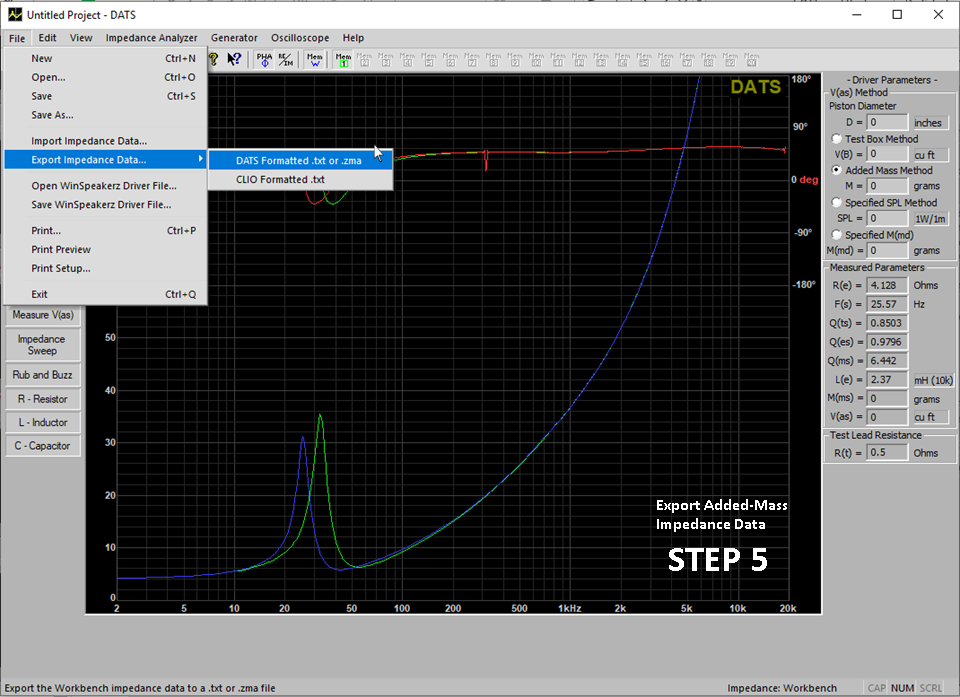
Task: Click the Mem 3 memory icon
Action: [386, 59]
